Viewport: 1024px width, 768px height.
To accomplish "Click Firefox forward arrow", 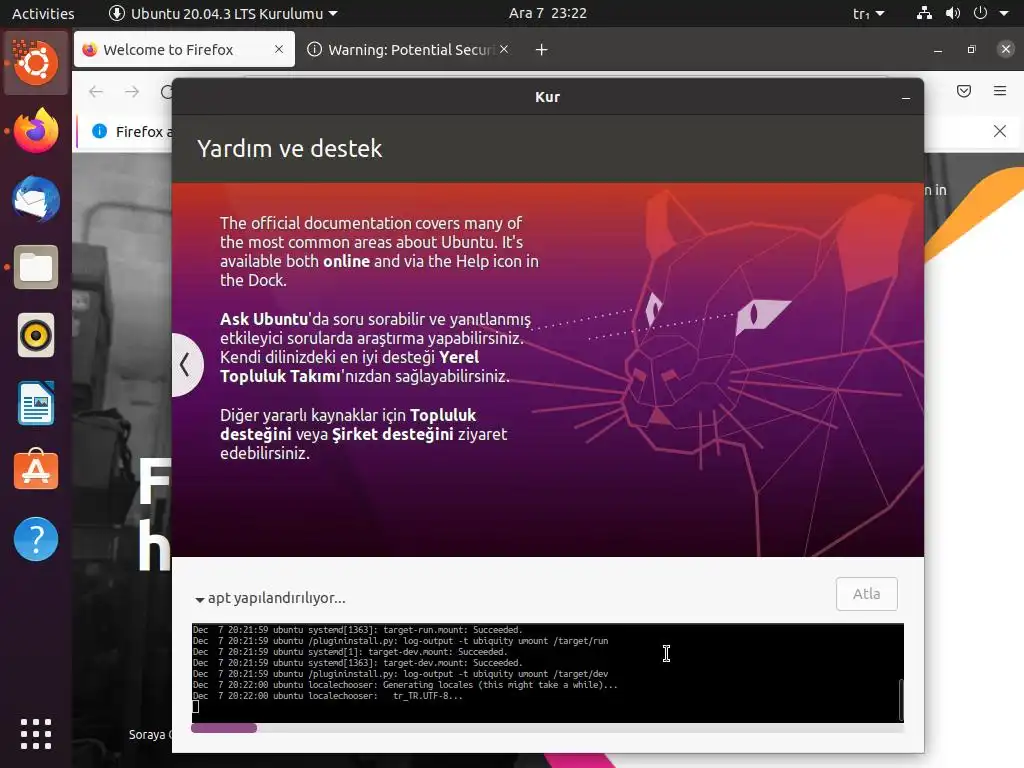I will (132, 91).
